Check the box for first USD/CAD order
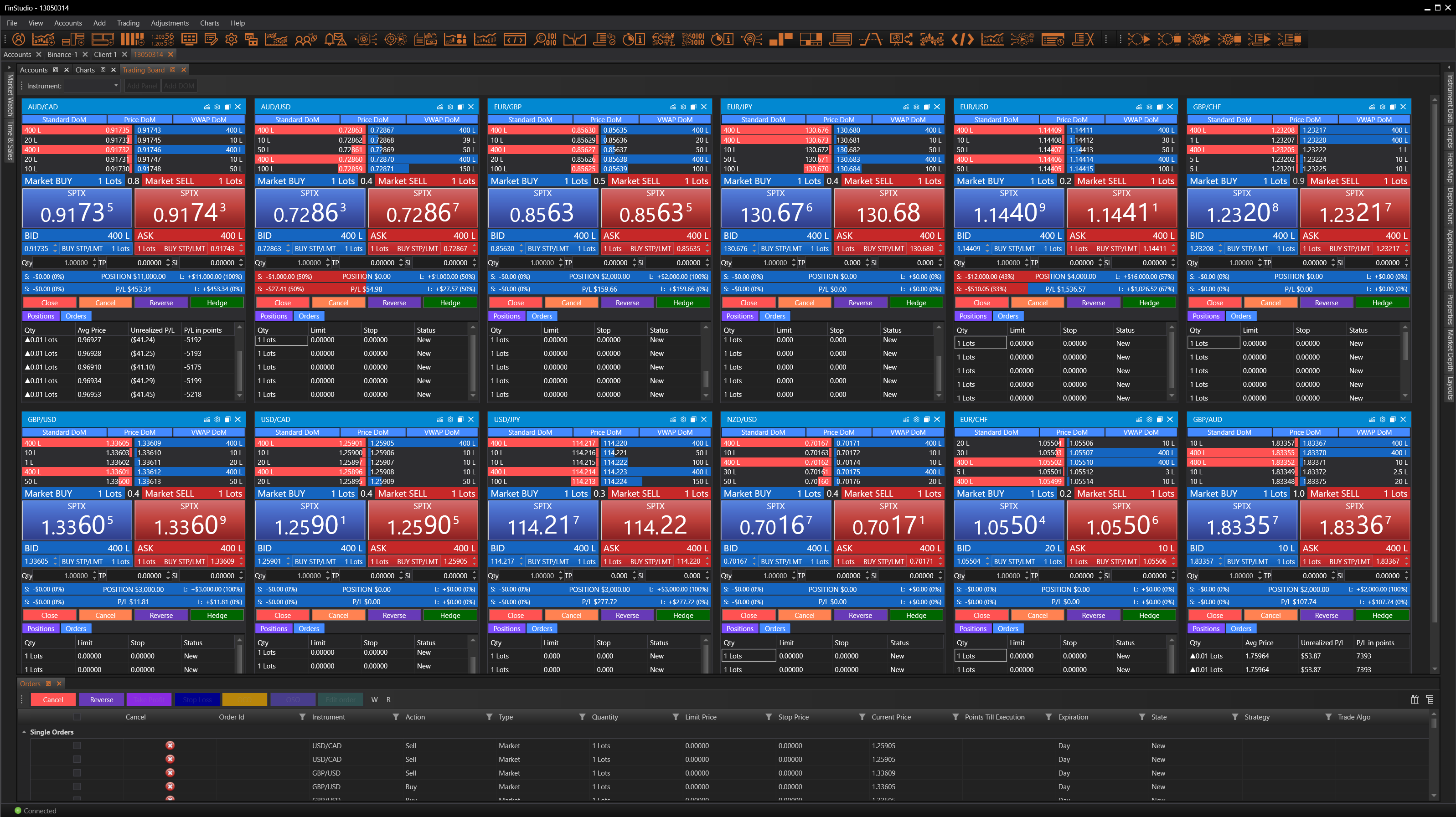Image resolution: width=1456 pixels, height=817 pixels. pyautogui.click(x=77, y=745)
